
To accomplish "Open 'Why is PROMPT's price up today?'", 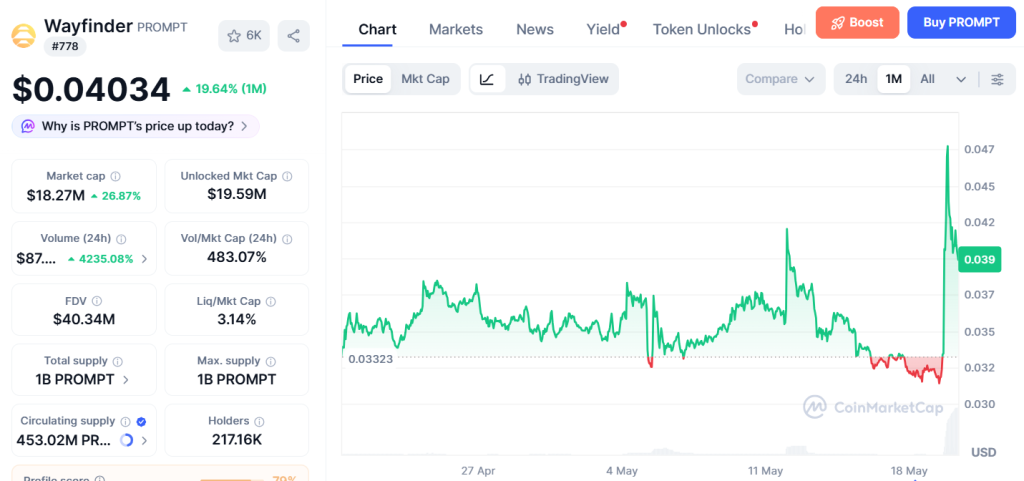I will pyautogui.click(x=136, y=126).
